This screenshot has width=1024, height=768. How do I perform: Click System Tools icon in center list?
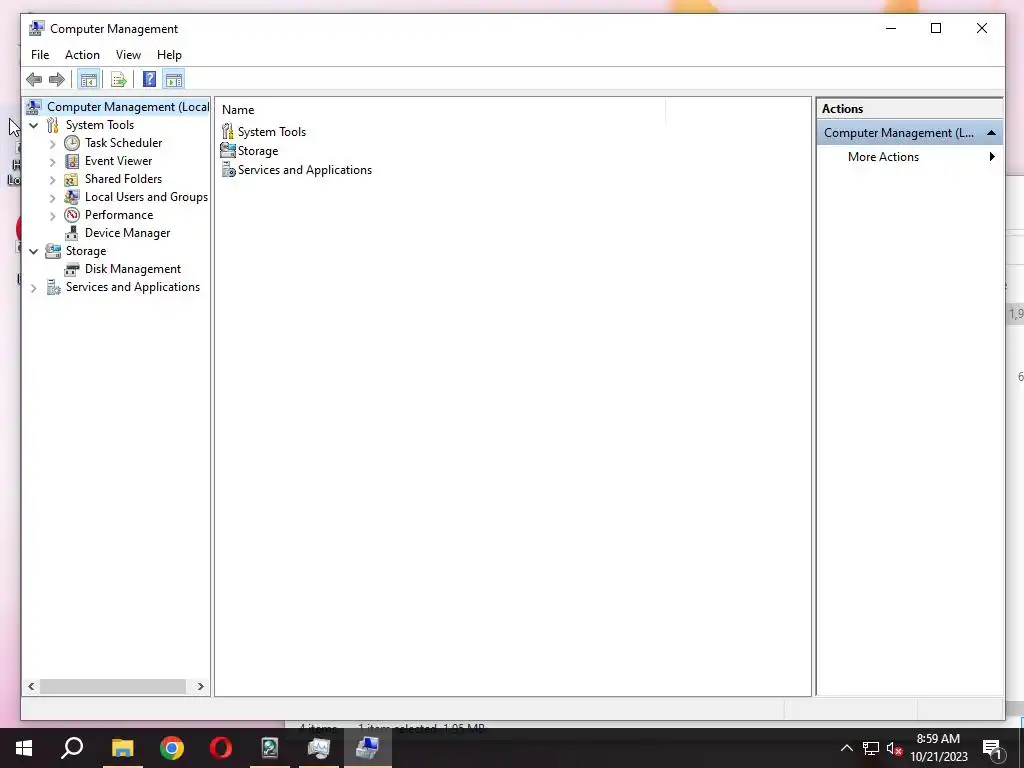228,132
